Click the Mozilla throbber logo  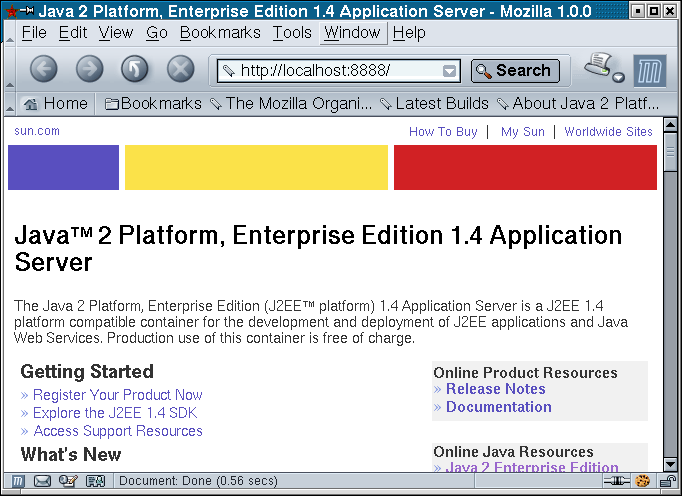650,71
